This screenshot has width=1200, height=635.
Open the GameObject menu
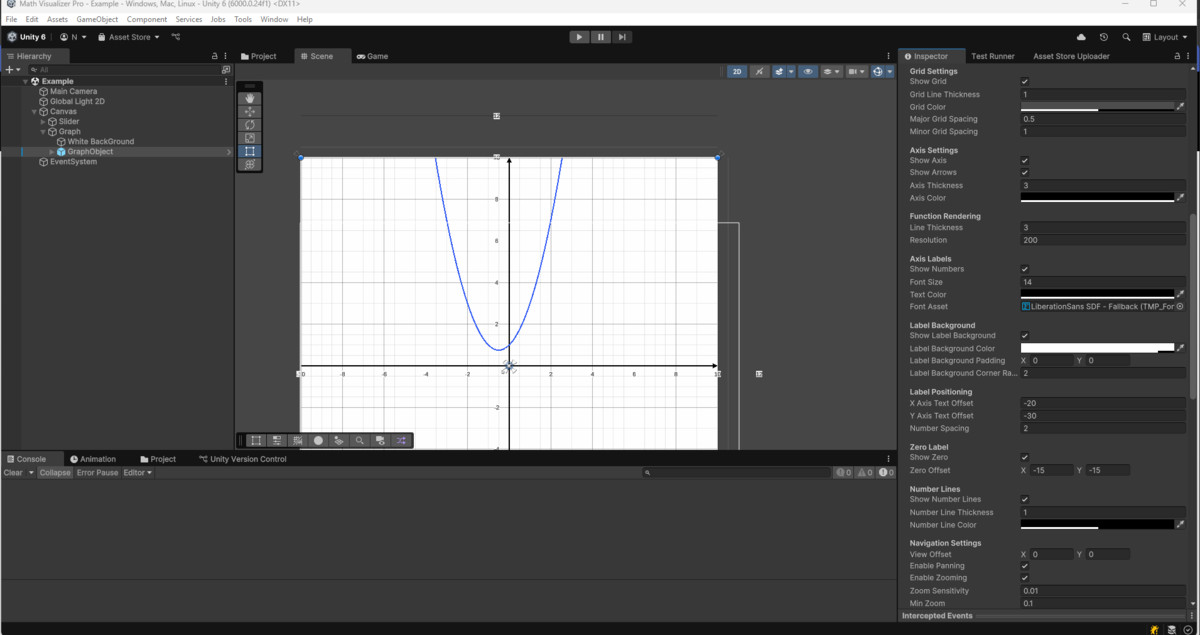tap(97, 19)
